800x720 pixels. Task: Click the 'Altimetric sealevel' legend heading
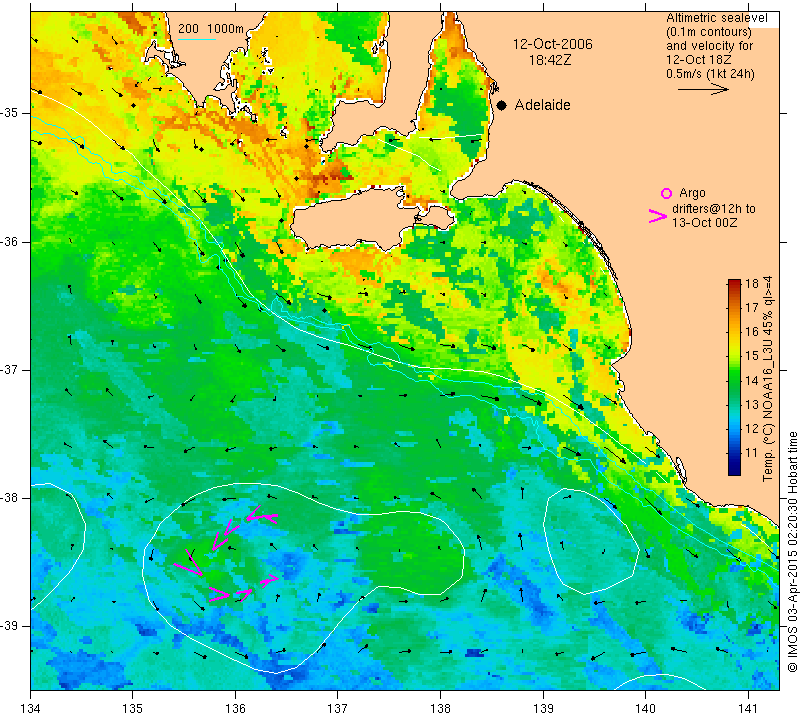point(717,18)
